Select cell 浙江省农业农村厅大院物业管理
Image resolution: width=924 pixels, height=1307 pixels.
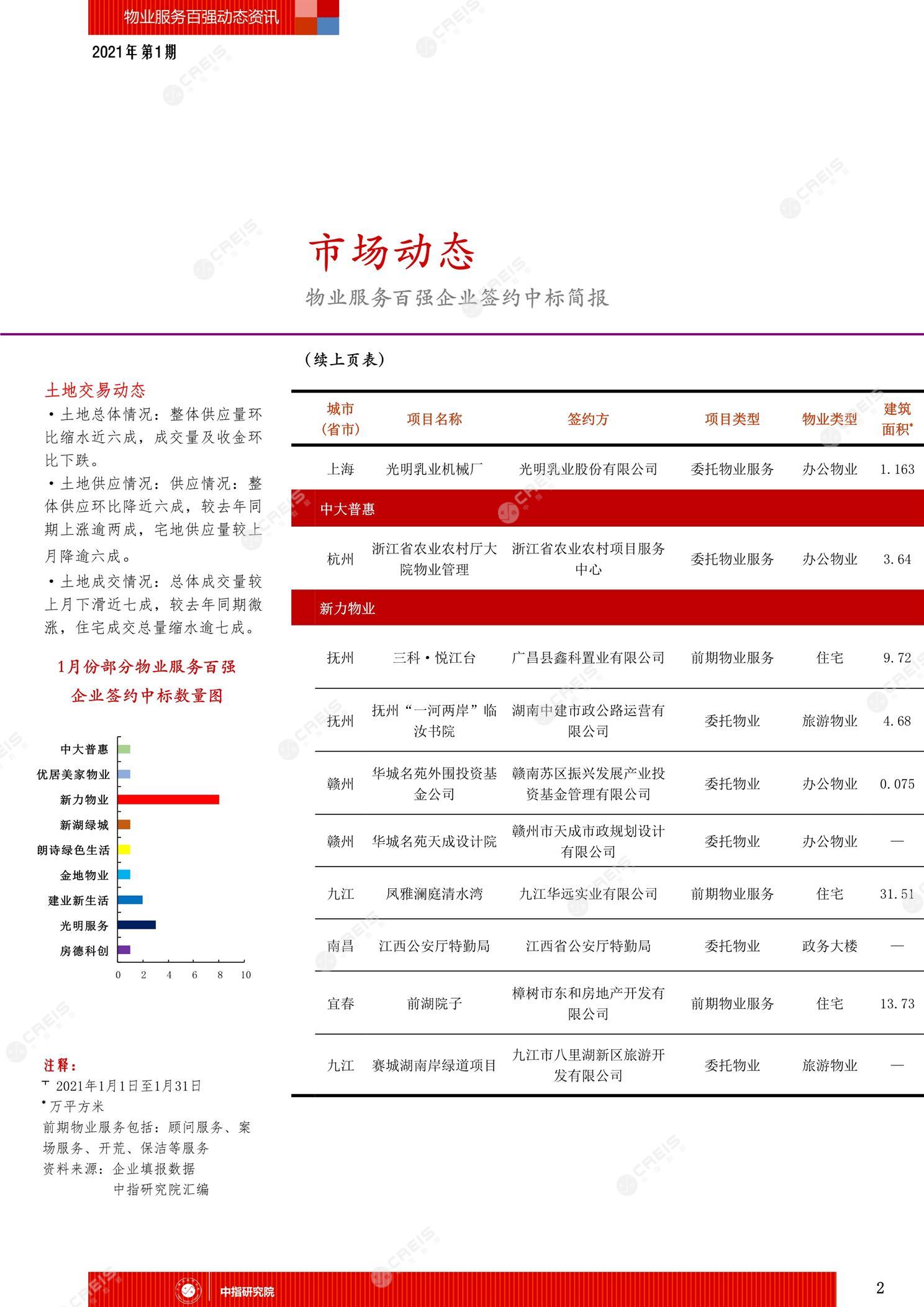(x=435, y=559)
